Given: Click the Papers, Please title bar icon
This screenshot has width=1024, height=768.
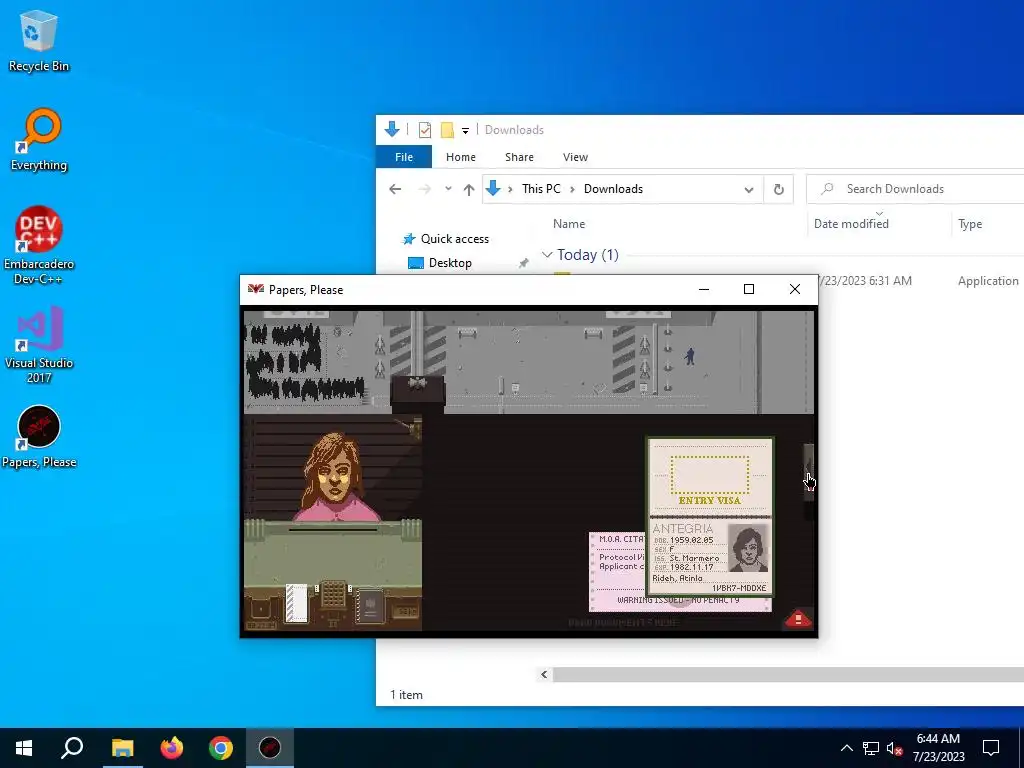Looking at the screenshot, I should pyautogui.click(x=255, y=289).
